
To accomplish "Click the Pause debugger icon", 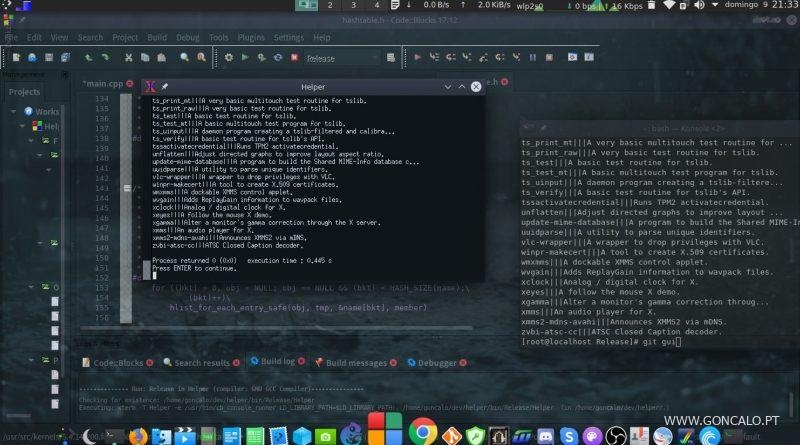I will coord(533,57).
